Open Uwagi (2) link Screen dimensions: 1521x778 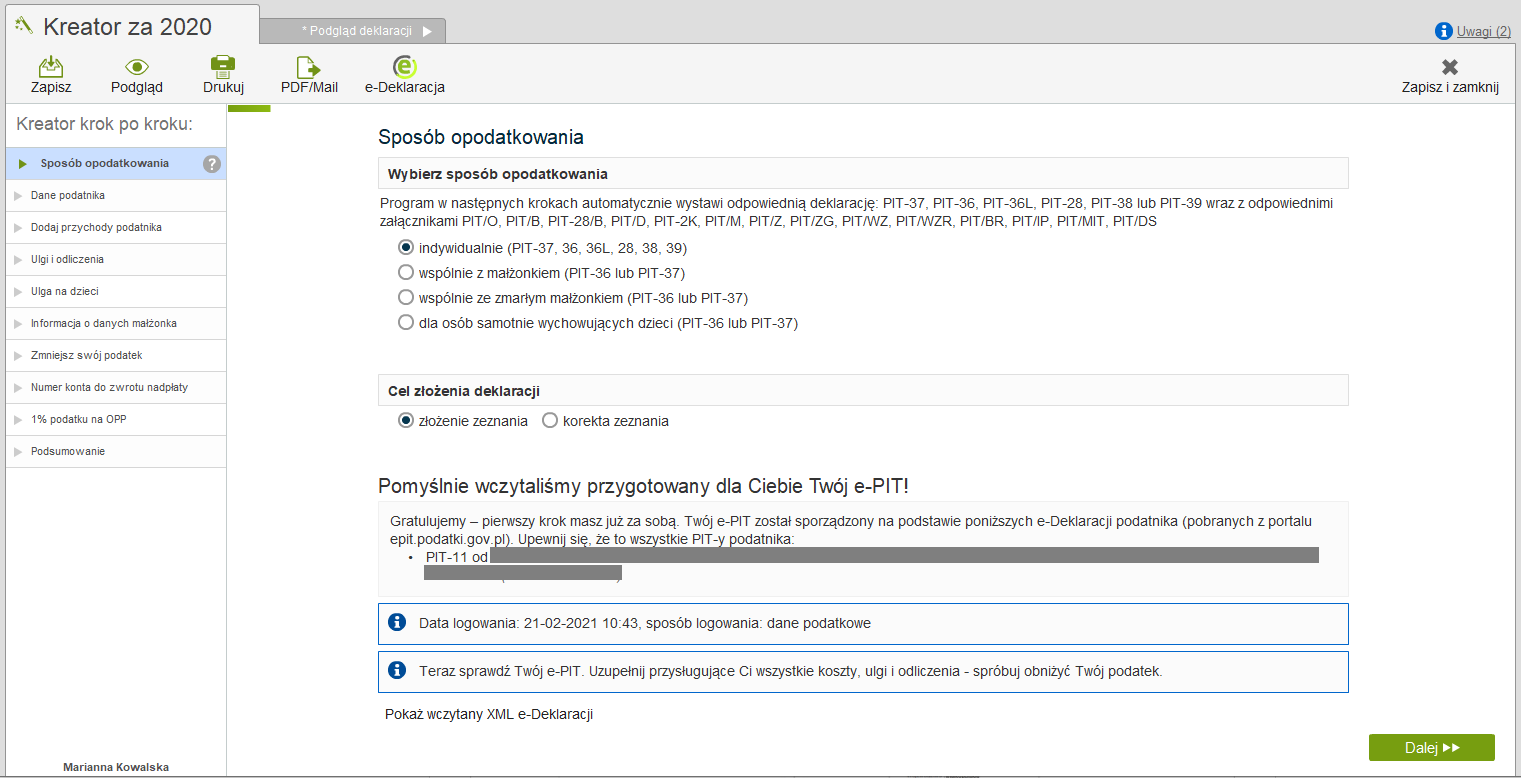(1483, 31)
